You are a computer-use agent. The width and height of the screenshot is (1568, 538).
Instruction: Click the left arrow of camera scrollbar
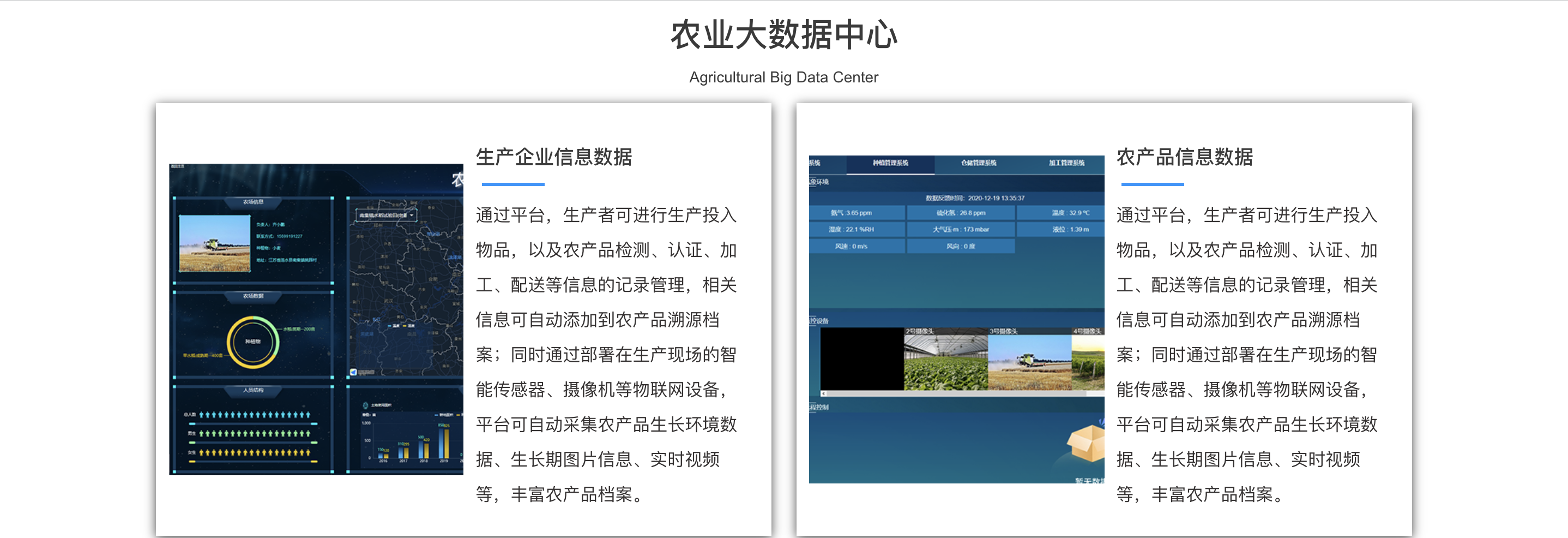coord(824,394)
